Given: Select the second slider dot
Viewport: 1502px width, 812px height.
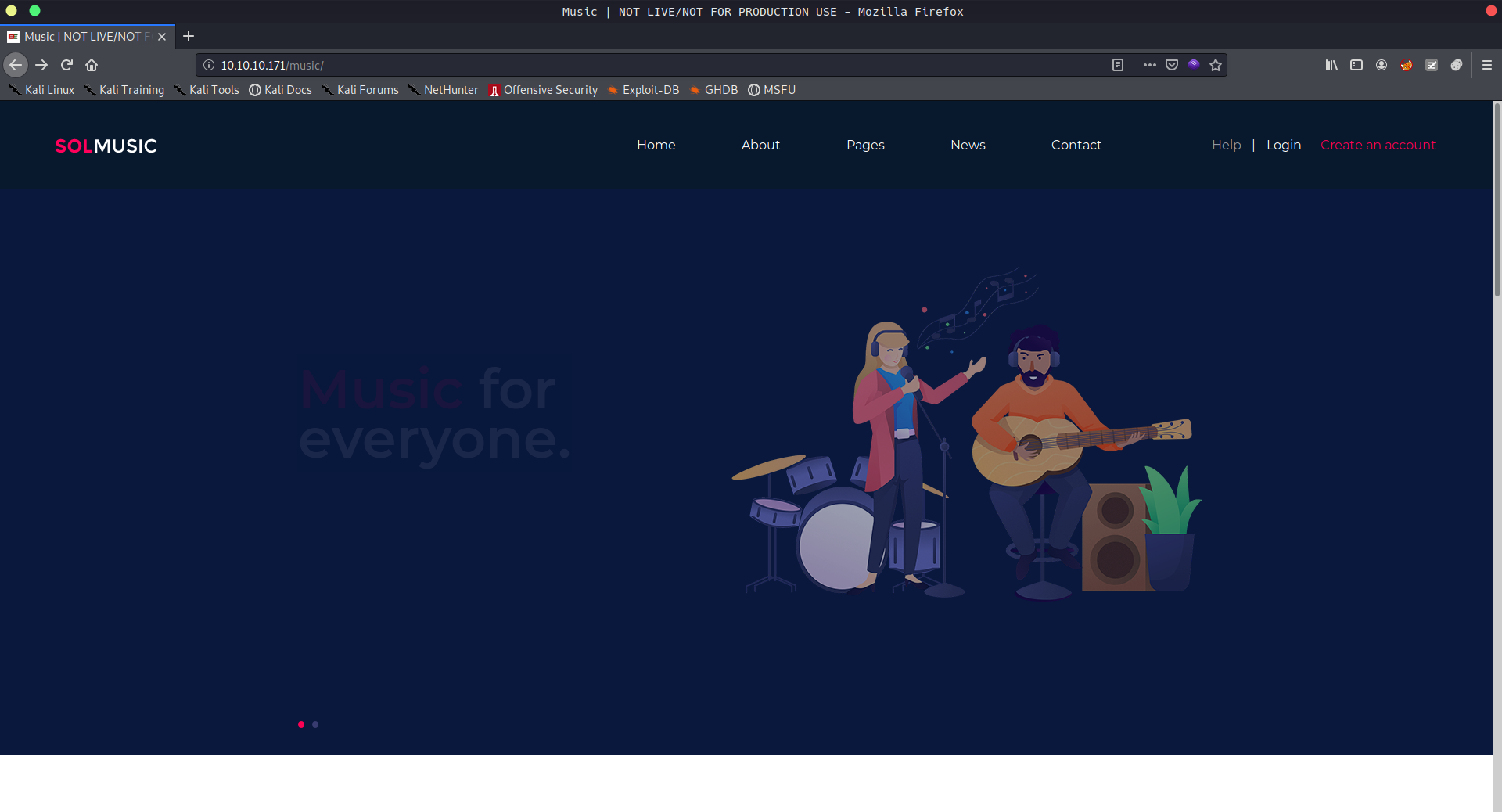Looking at the screenshot, I should 315,724.
